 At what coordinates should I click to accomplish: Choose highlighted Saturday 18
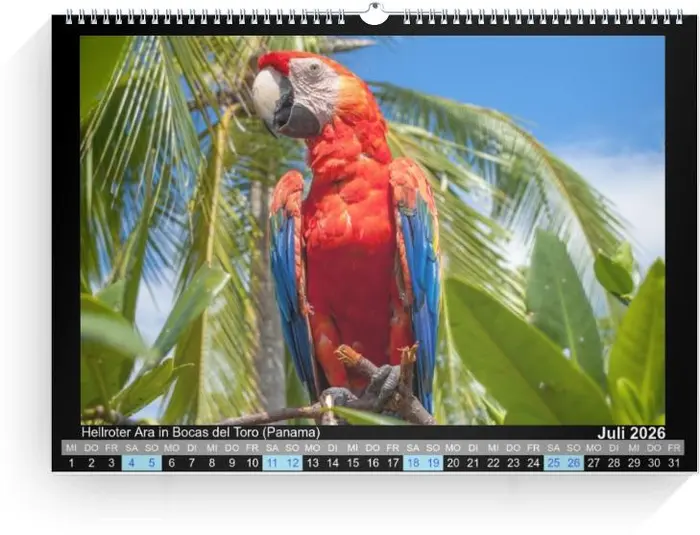[413, 463]
